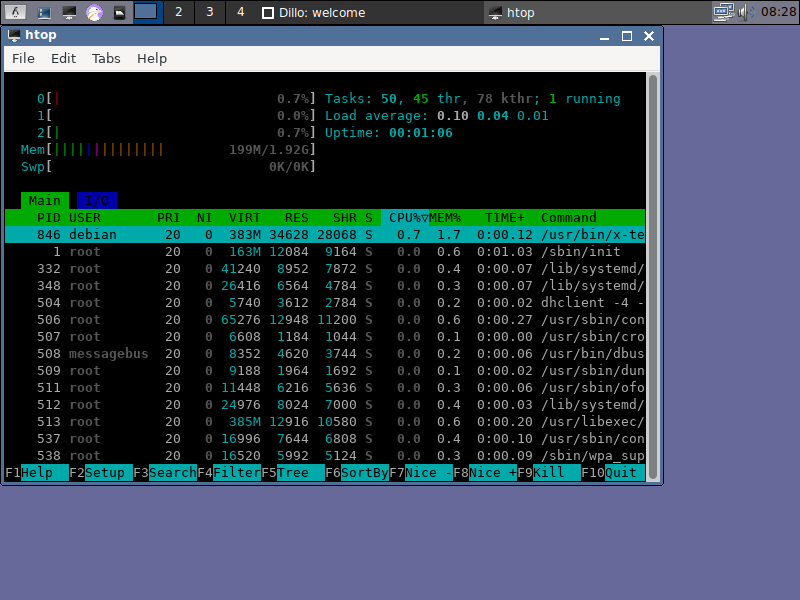
Task: Click the Command column header
Action: coord(568,218)
